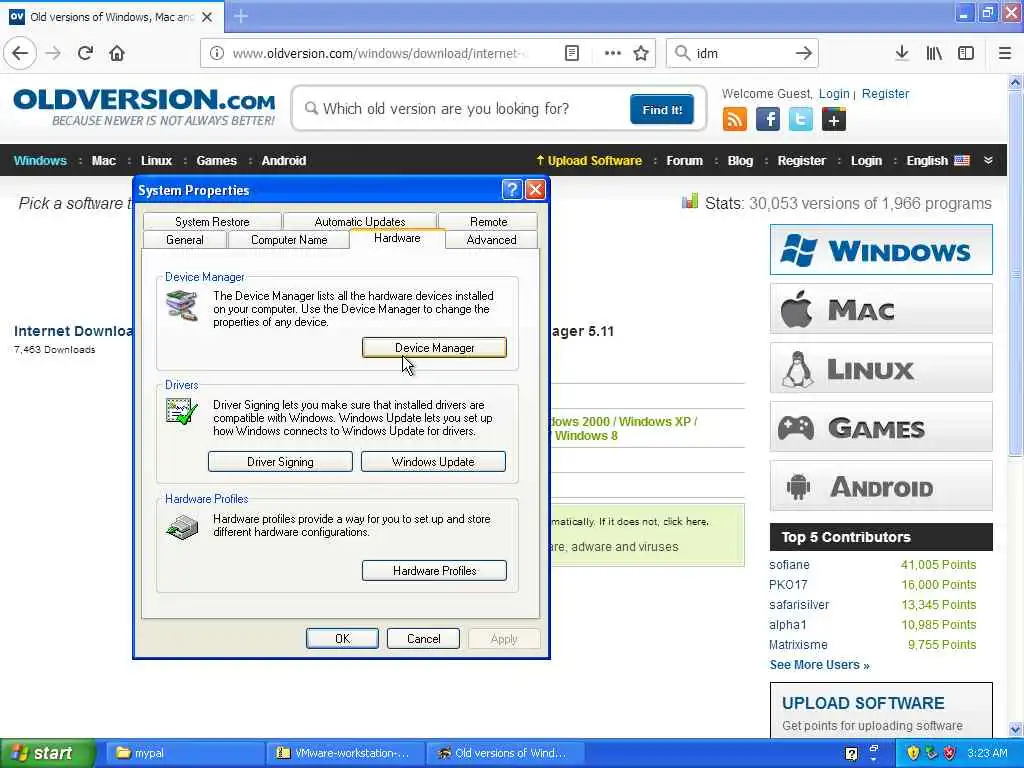Open the Android item in site nav
The height and width of the screenshot is (768, 1024).
point(283,161)
